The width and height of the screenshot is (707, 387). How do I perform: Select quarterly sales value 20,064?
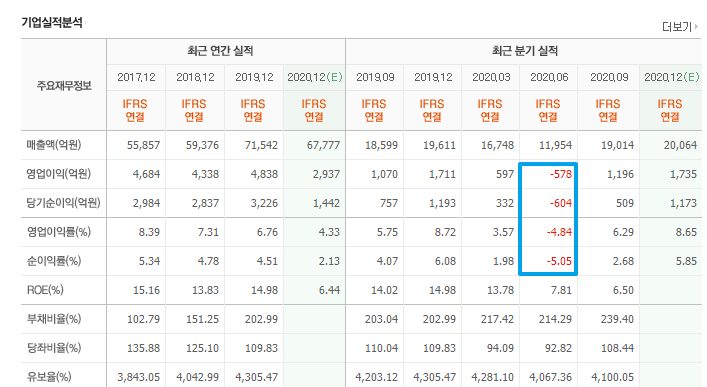click(x=680, y=145)
